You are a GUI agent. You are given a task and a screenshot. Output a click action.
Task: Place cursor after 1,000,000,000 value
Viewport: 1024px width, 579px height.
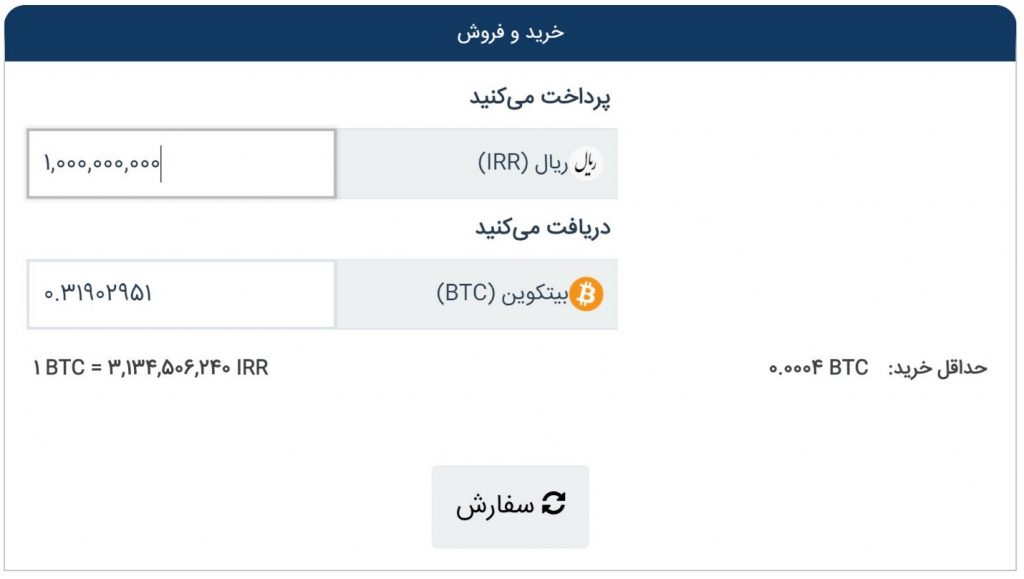pyautogui.click(x=161, y=163)
